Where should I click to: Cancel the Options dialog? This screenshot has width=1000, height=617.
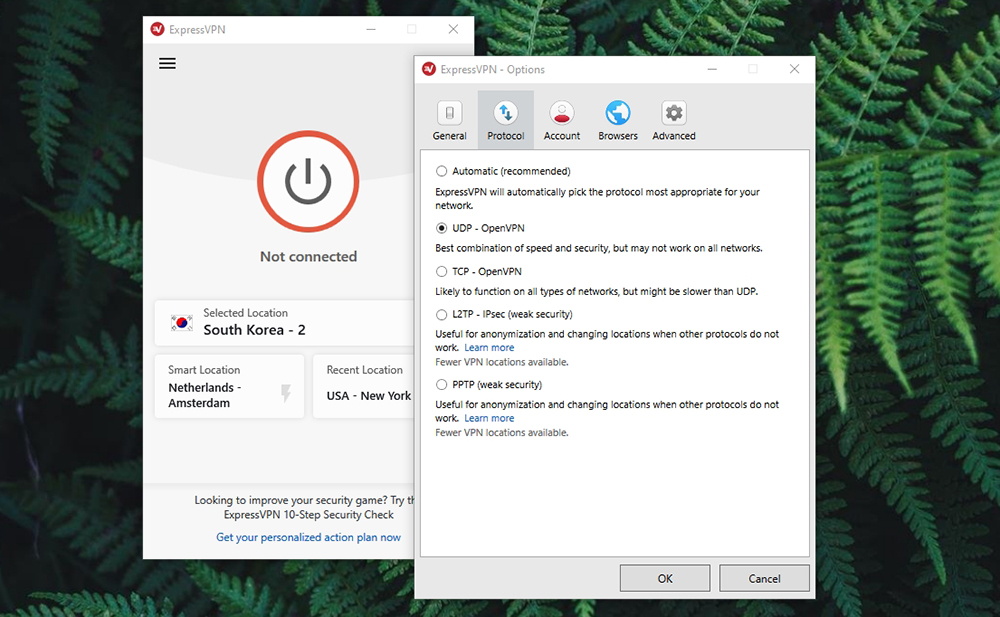tap(764, 578)
